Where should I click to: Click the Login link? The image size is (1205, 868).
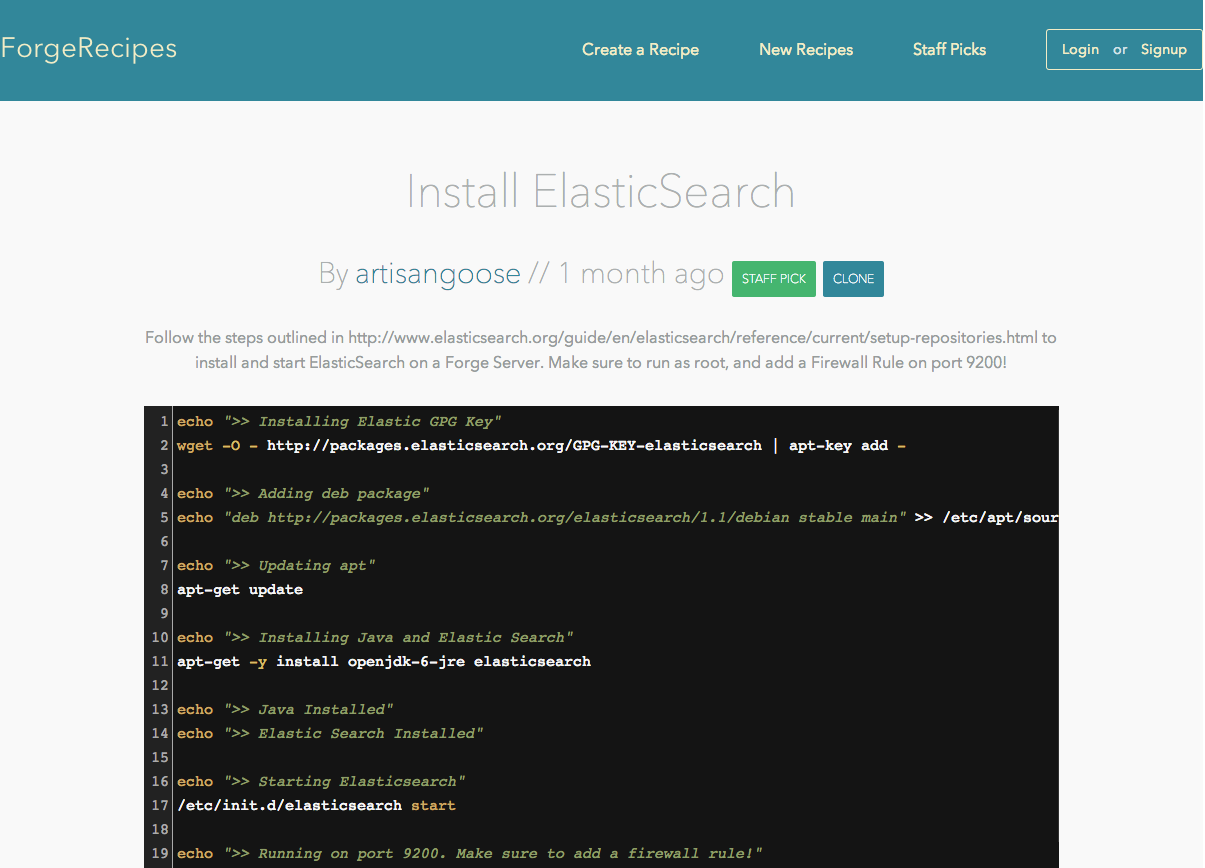pos(1080,50)
